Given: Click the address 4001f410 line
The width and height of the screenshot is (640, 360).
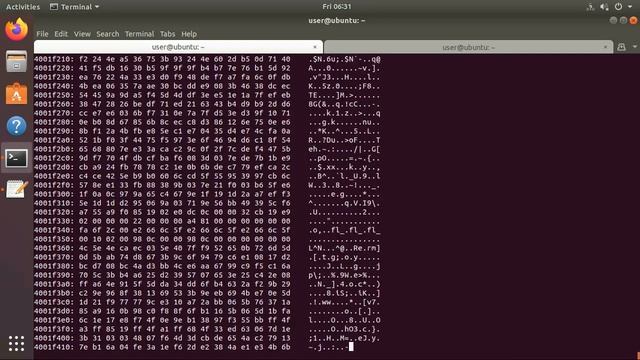Looking at the screenshot, I should pos(194,347).
